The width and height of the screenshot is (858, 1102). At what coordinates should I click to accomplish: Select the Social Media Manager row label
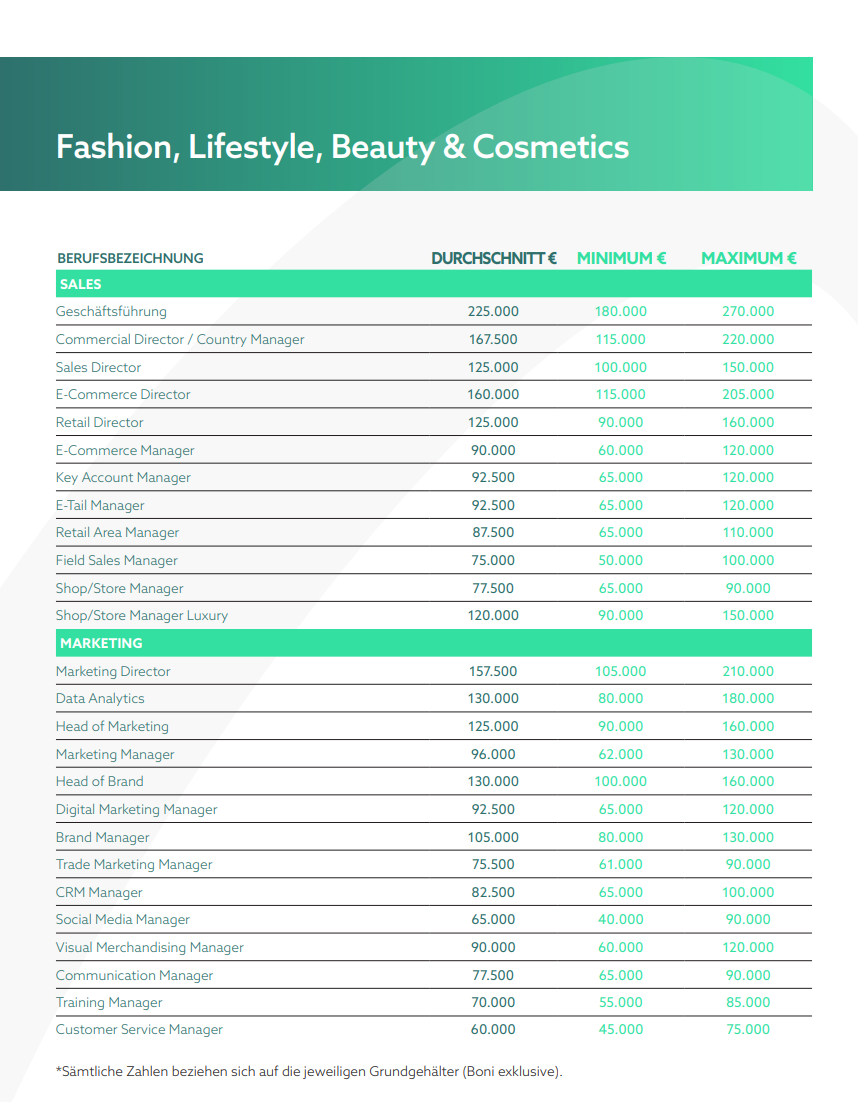(123, 919)
